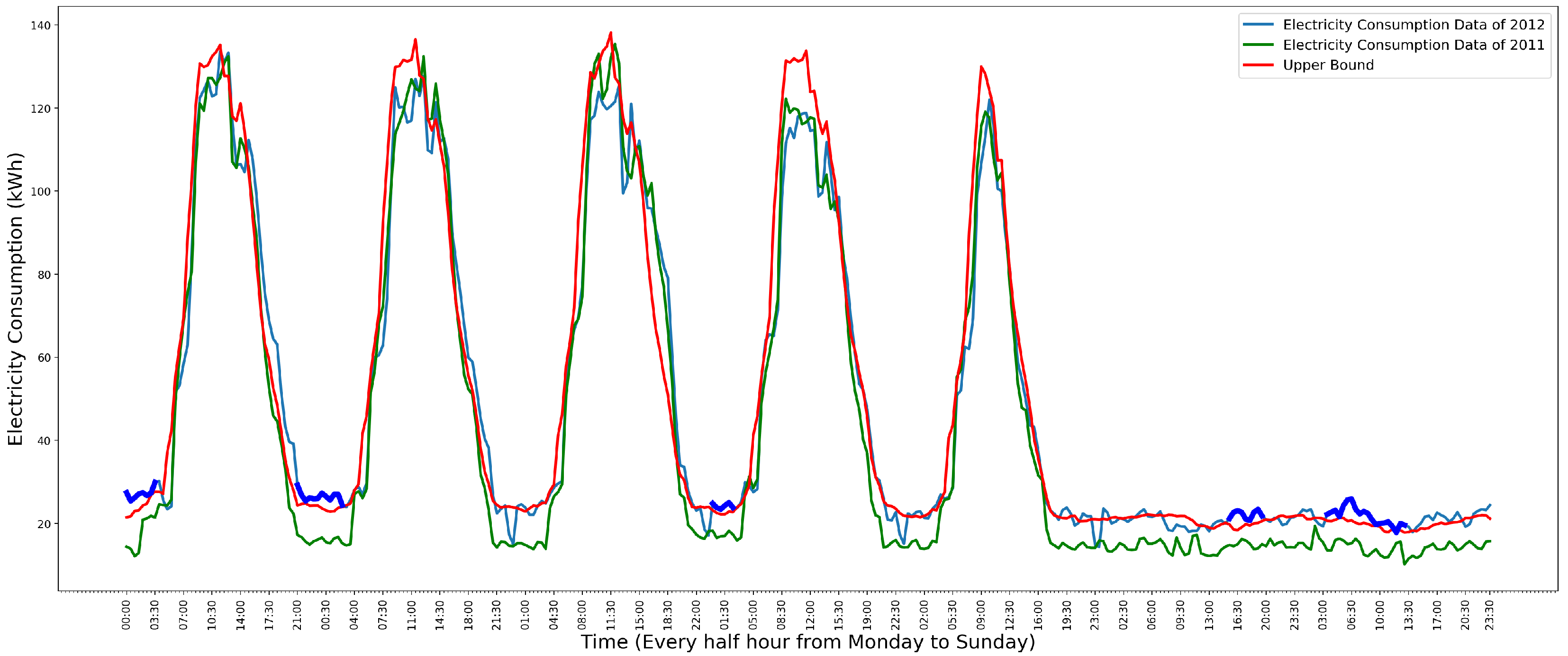Click the 06:30 x-axis tick label

coord(1351,615)
